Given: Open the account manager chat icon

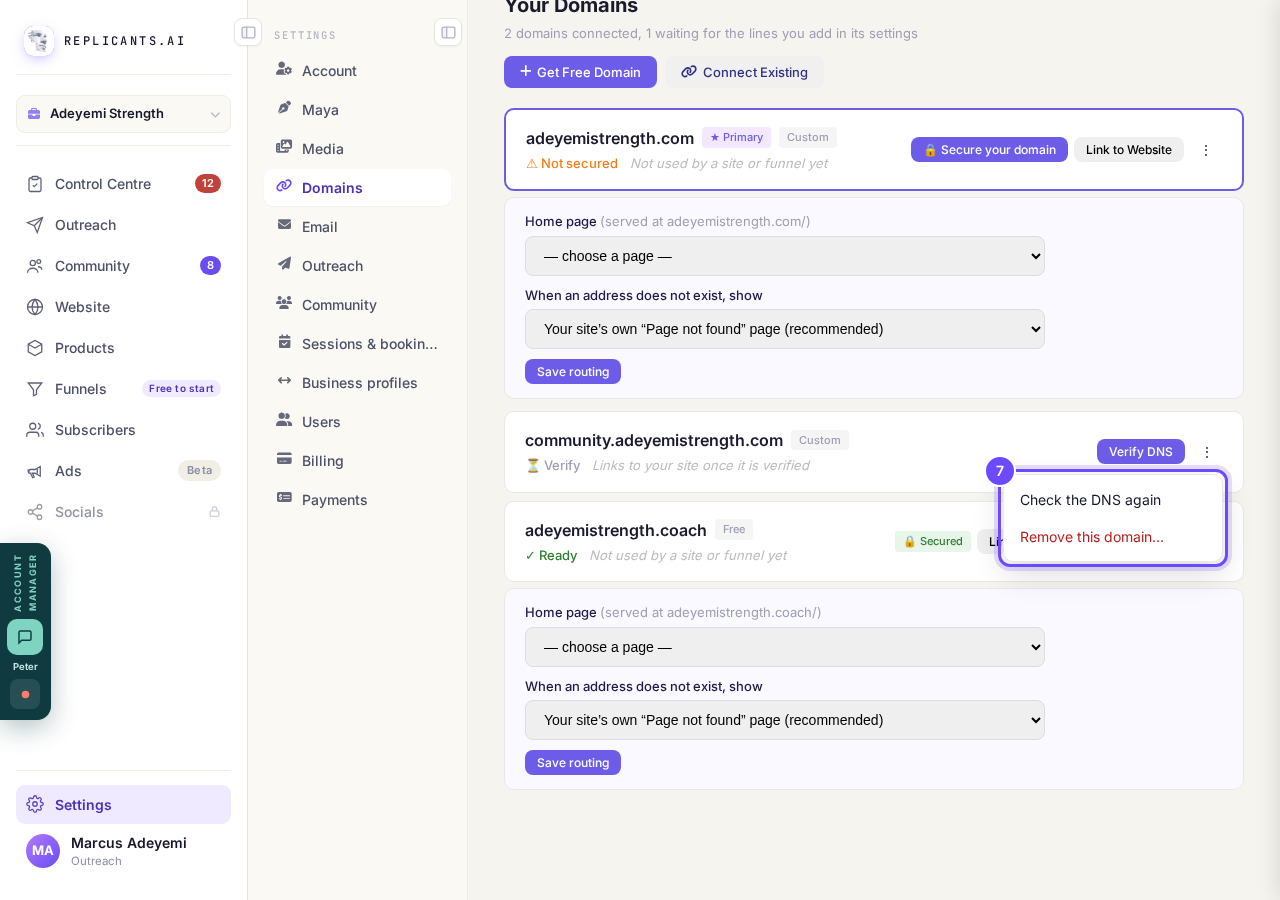Looking at the screenshot, I should click(25, 637).
